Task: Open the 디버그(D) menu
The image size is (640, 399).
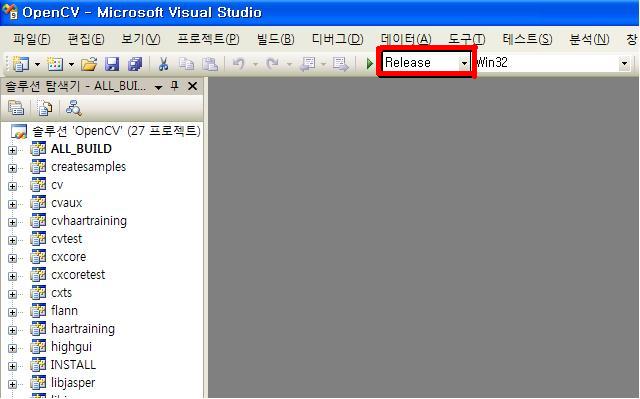Action: pyautogui.click(x=337, y=39)
